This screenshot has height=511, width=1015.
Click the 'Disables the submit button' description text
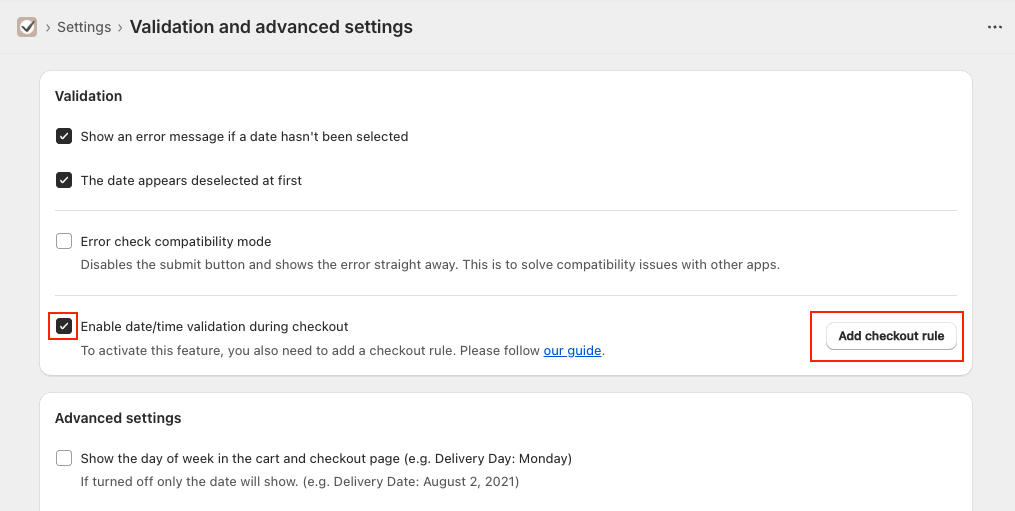point(430,265)
